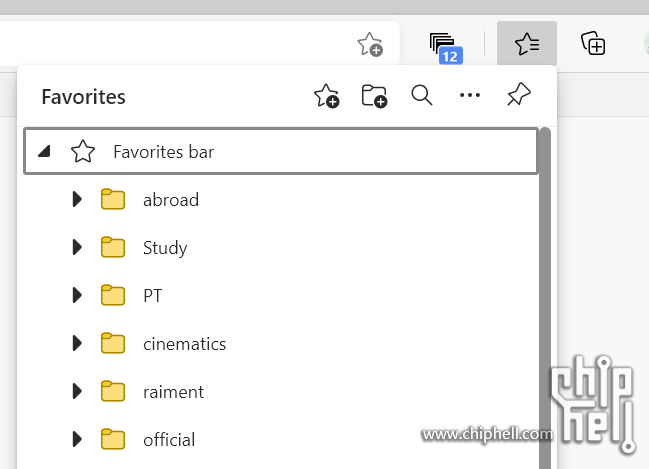Click the Favorites panel scrollbar
This screenshot has height=469, width=649.
tap(545, 298)
